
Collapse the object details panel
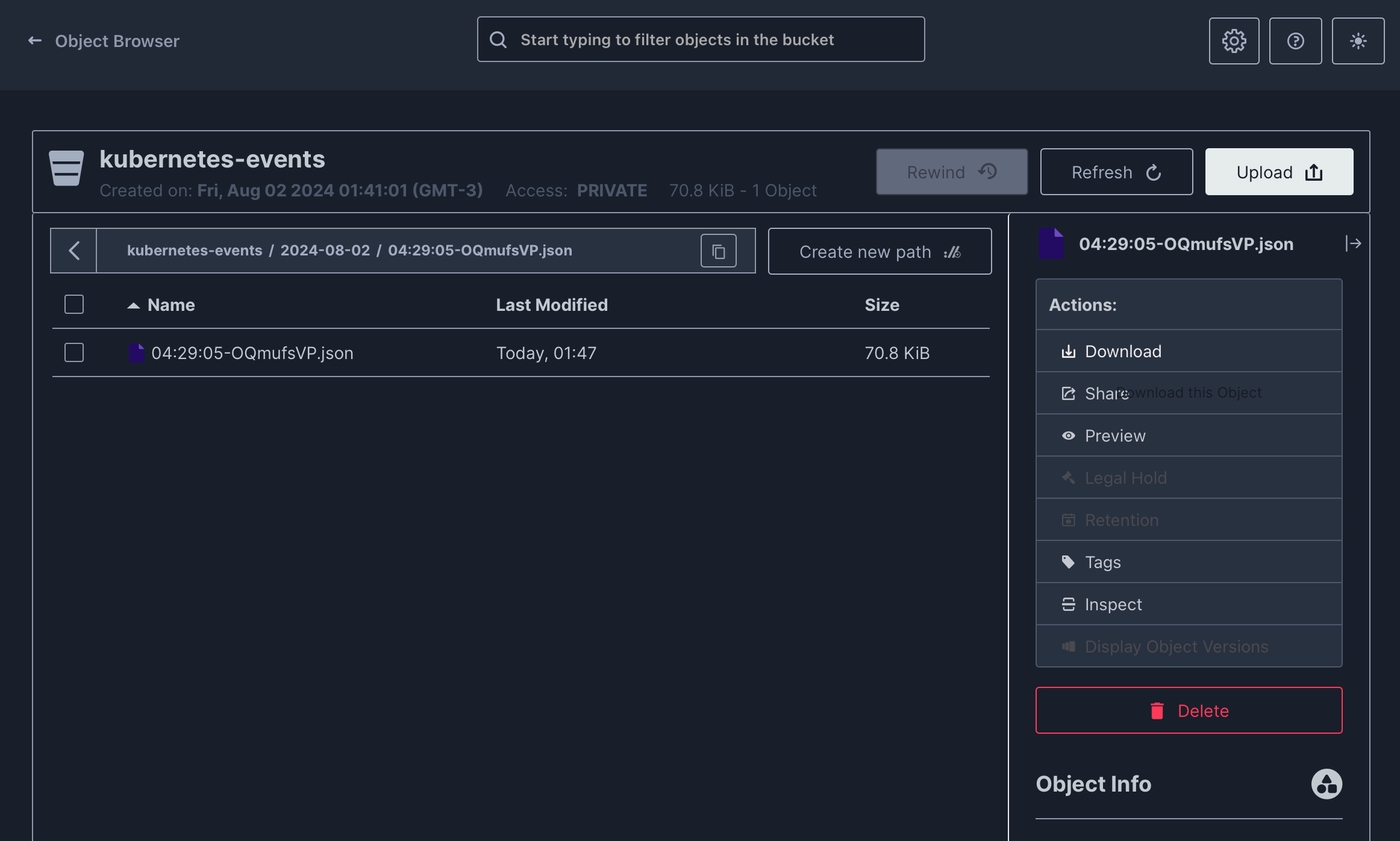pos(1352,243)
